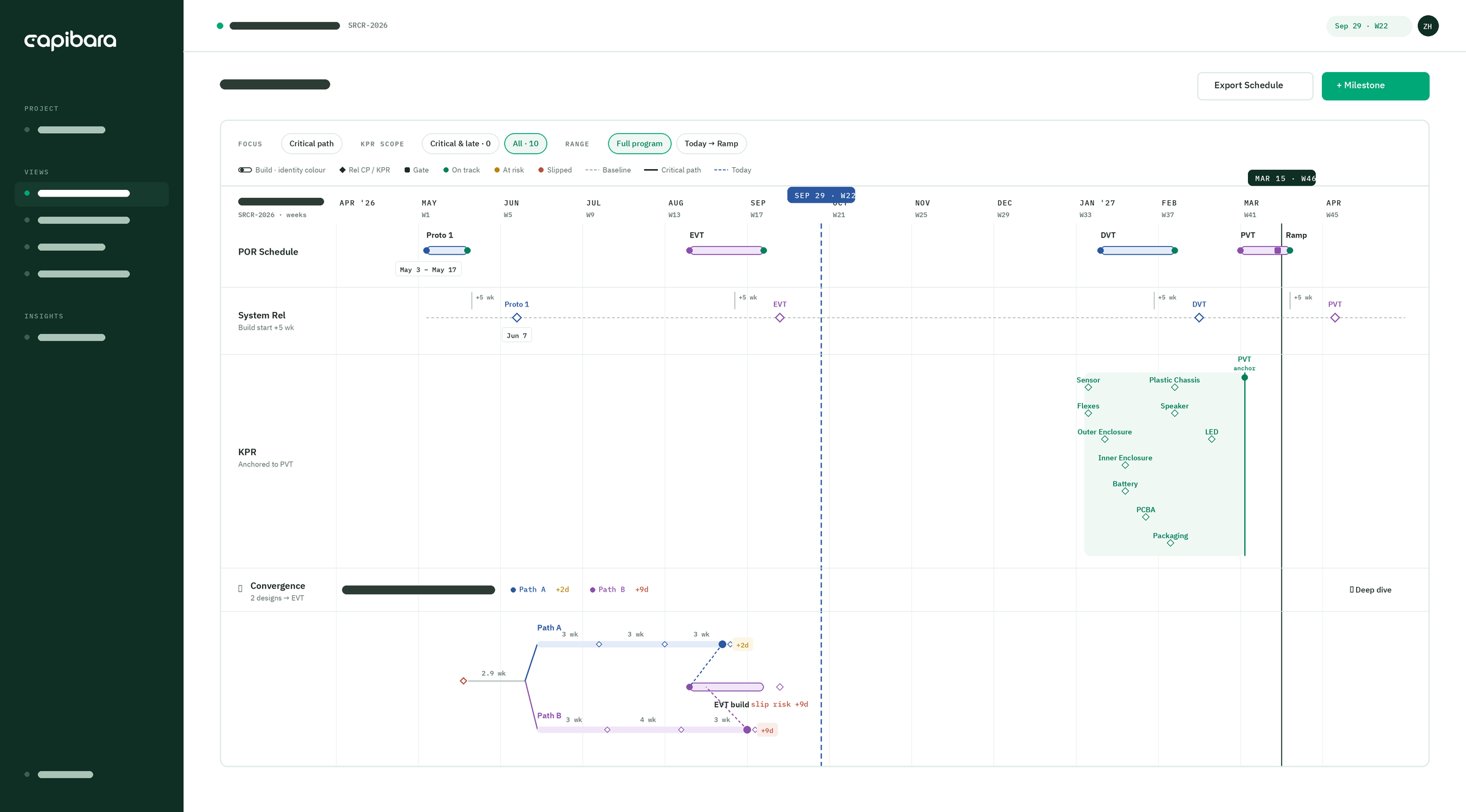
Task: Choose Today → Ramp range
Action: click(711, 144)
